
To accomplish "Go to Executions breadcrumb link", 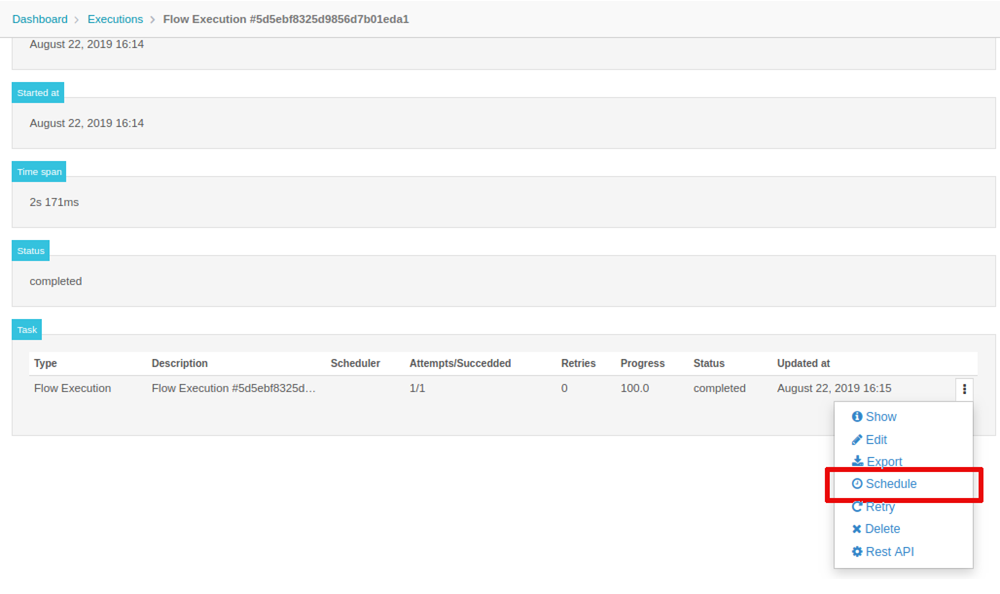I will click(x=115, y=19).
